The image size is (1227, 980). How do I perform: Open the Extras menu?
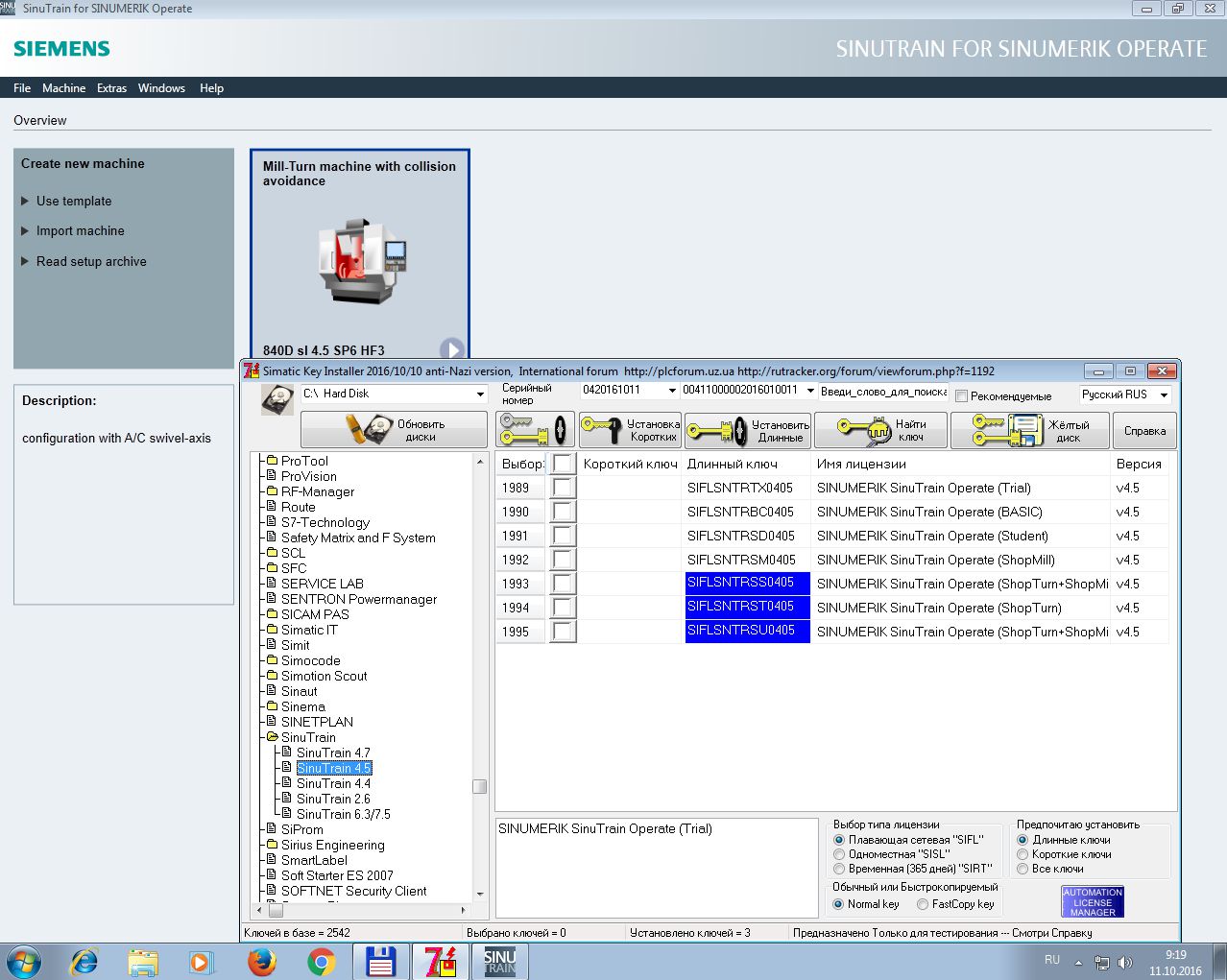[111, 88]
